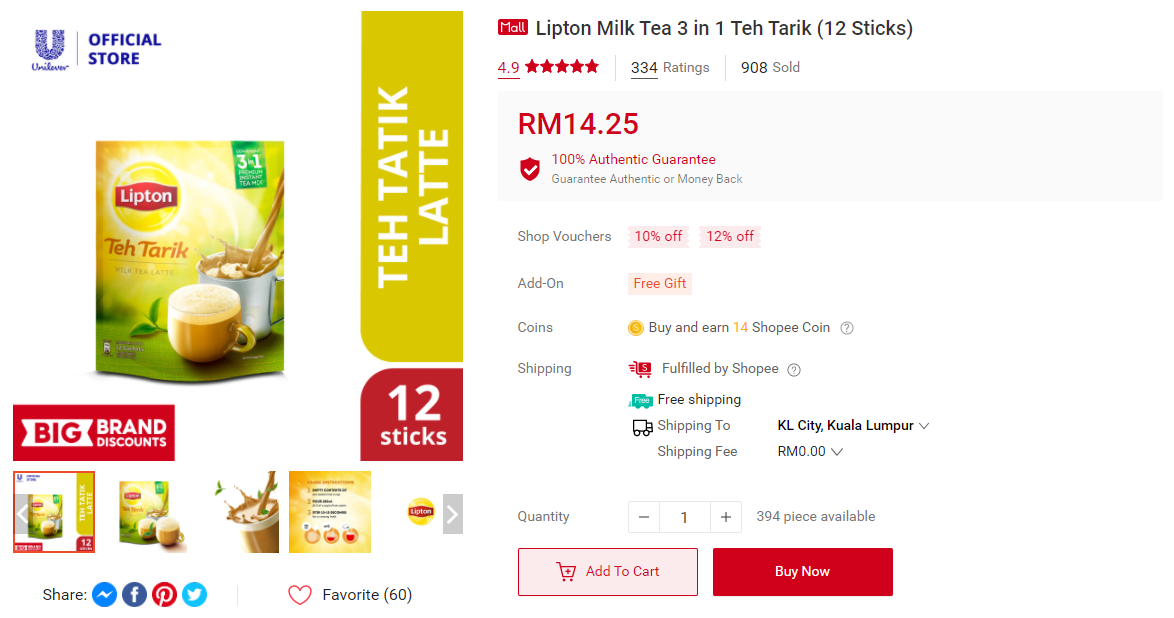This screenshot has height=618, width=1174.
Task: Share product on Pinterest
Action: [x=165, y=595]
